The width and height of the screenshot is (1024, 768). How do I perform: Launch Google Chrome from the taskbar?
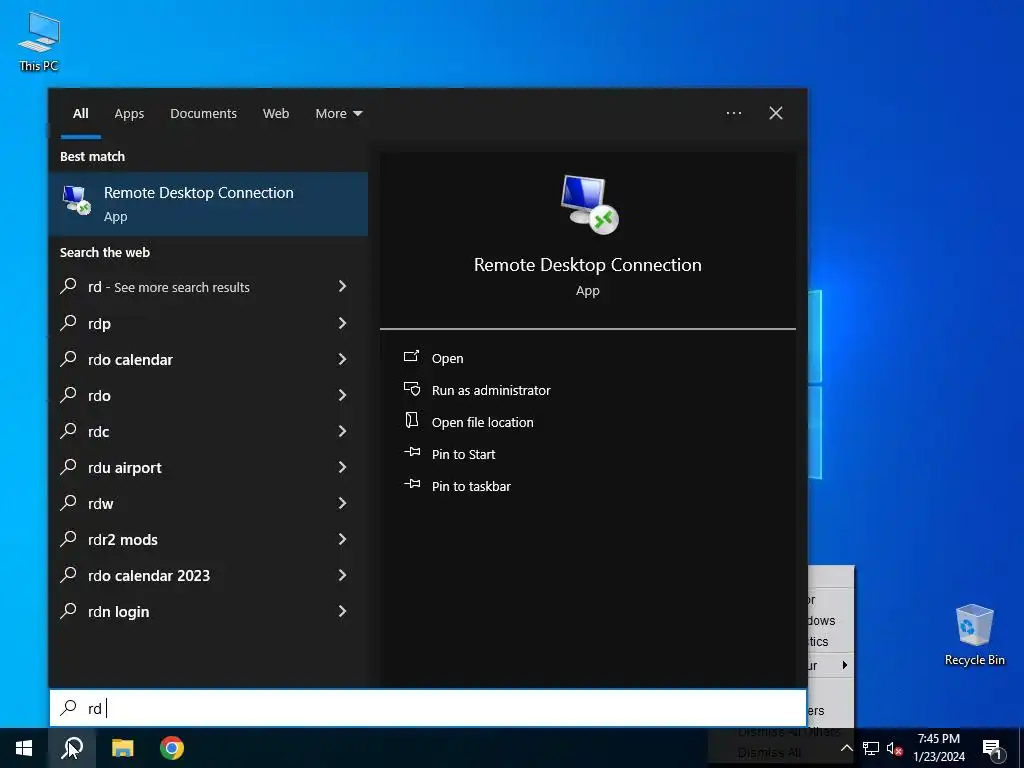pyautogui.click(x=172, y=748)
